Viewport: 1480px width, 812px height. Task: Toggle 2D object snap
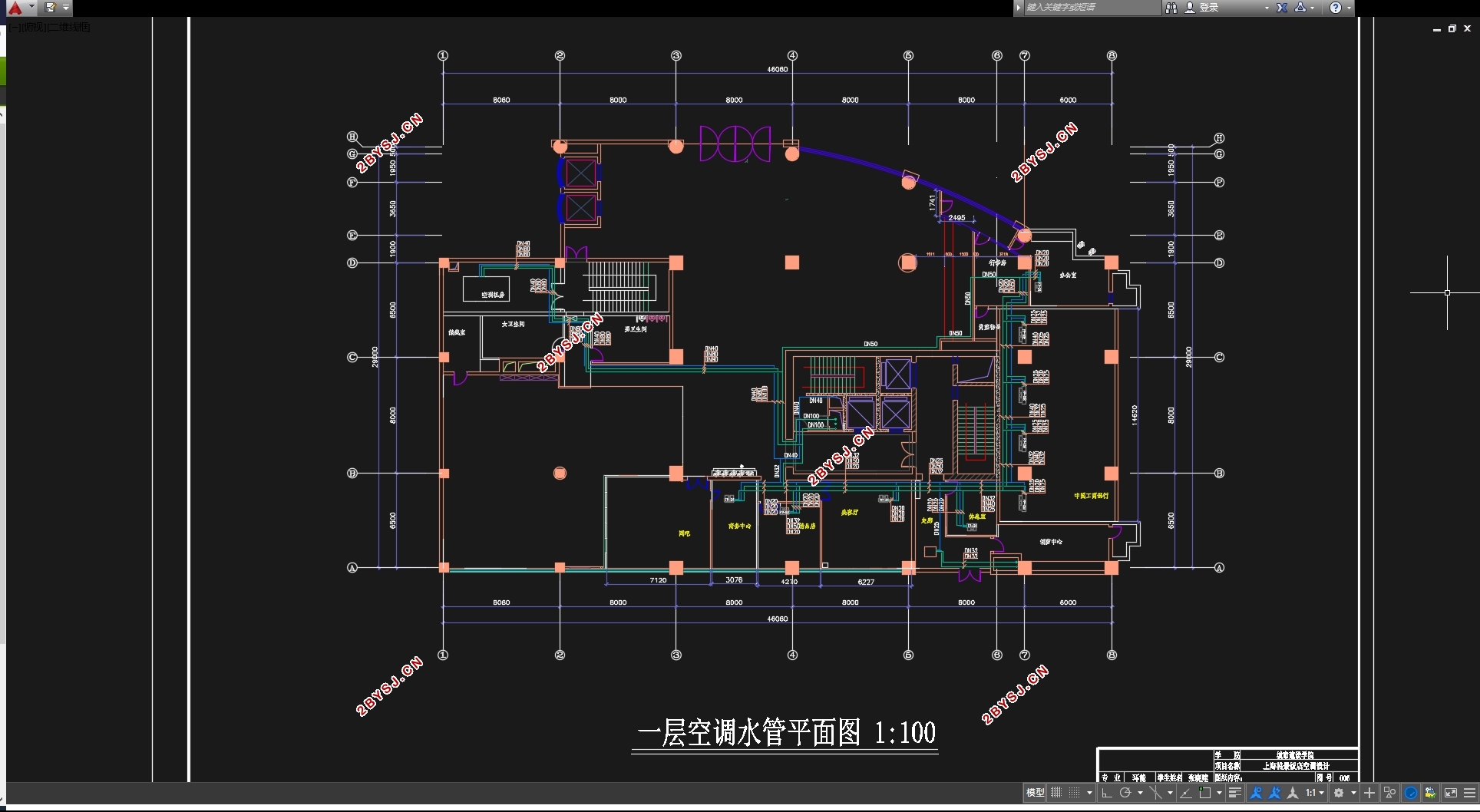[x=1205, y=793]
